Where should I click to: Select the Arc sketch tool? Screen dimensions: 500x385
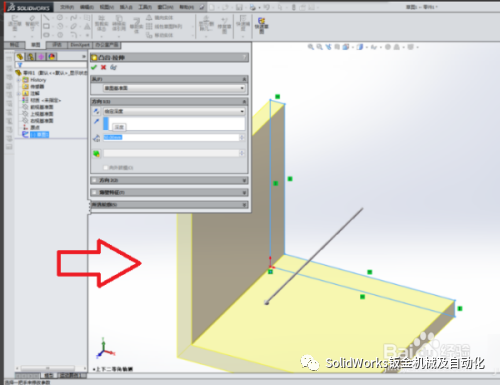(x=60, y=26)
